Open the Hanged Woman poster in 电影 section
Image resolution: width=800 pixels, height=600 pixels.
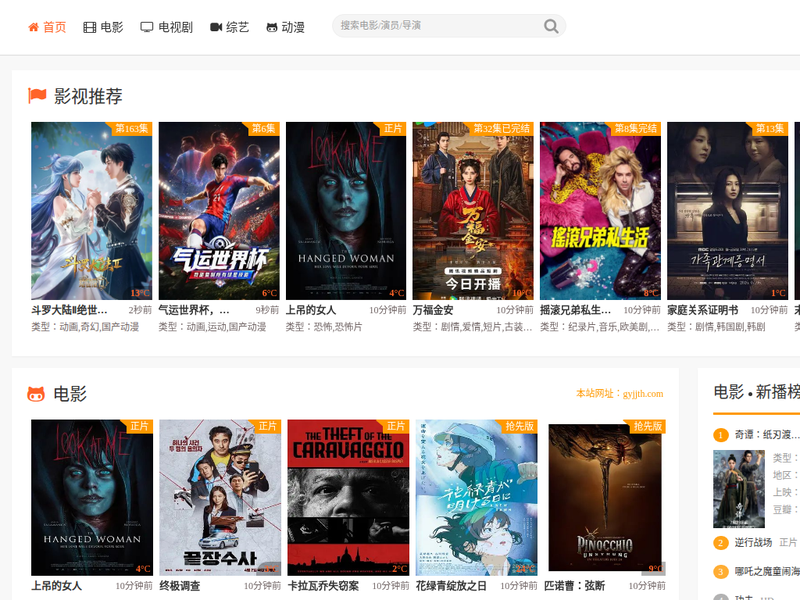click(92, 497)
